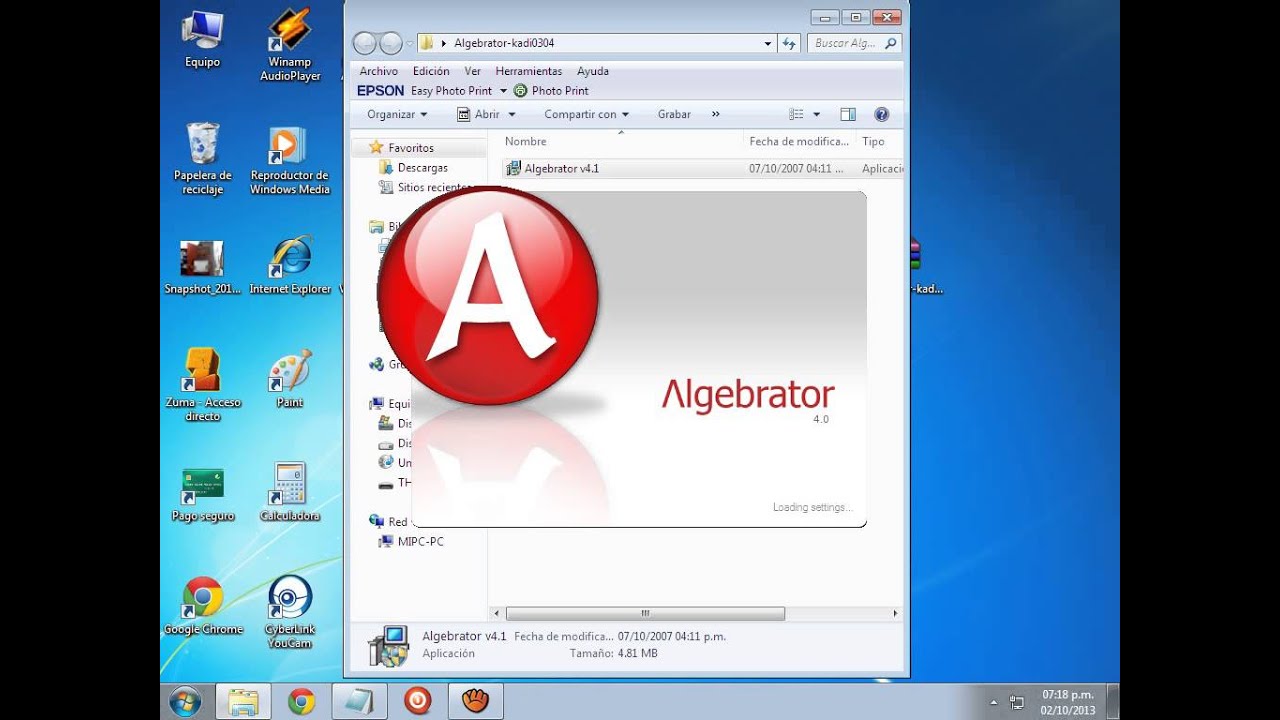Screen dimensions: 1280x720
Task: Click the Show desktop strip
Action: pyautogui.click(x=1113, y=702)
